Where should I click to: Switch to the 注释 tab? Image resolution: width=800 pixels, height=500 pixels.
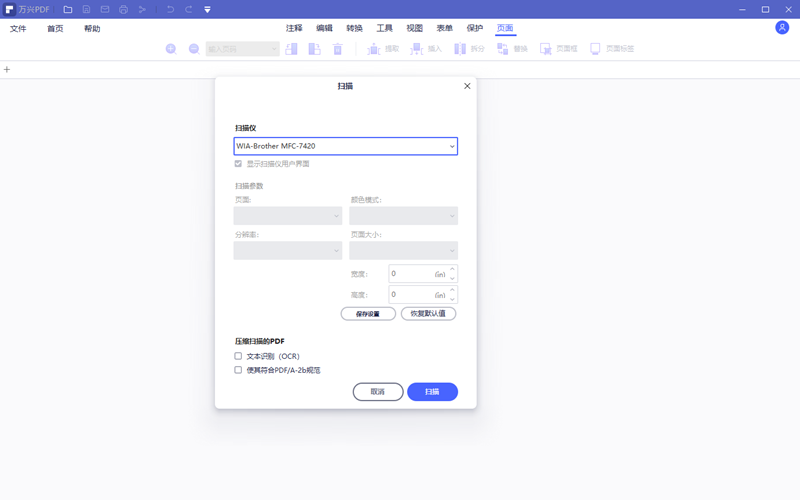pyautogui.click(x=294, y=28)
